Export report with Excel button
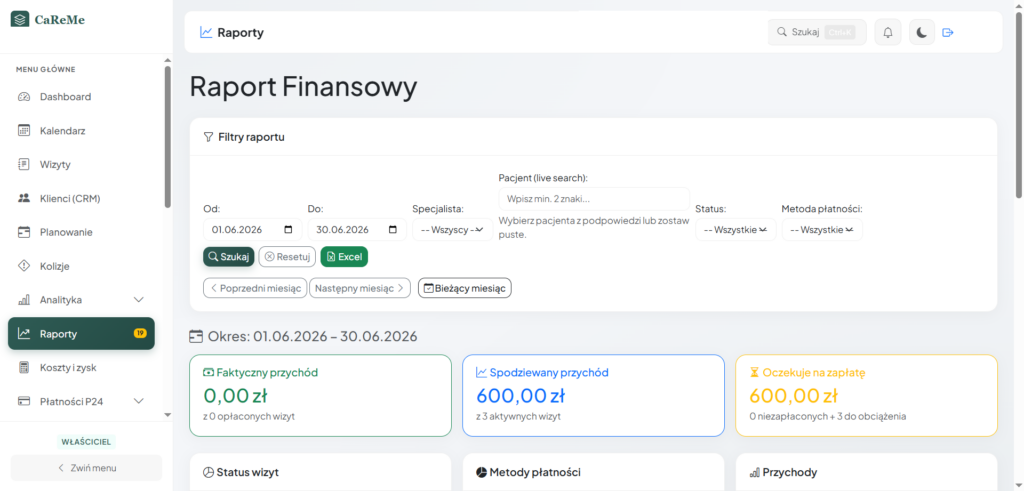 [344, 257]
